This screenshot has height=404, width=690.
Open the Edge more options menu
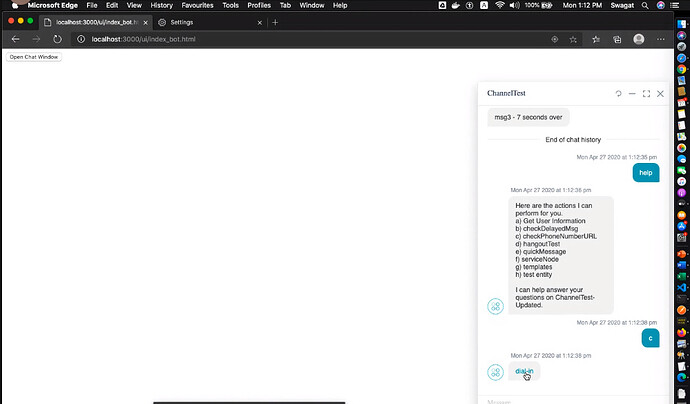pos(660,39)
